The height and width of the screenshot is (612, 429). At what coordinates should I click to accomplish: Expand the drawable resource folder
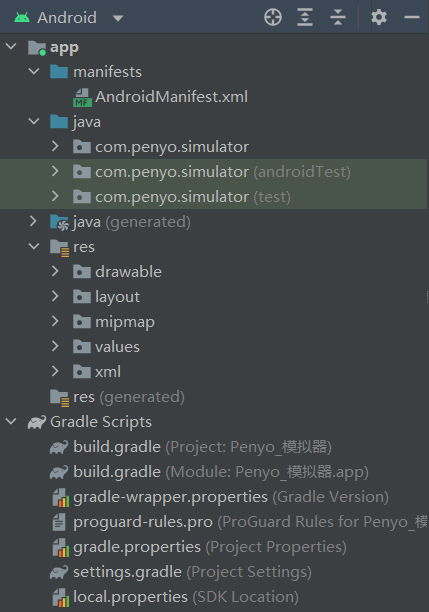(55, 271)
